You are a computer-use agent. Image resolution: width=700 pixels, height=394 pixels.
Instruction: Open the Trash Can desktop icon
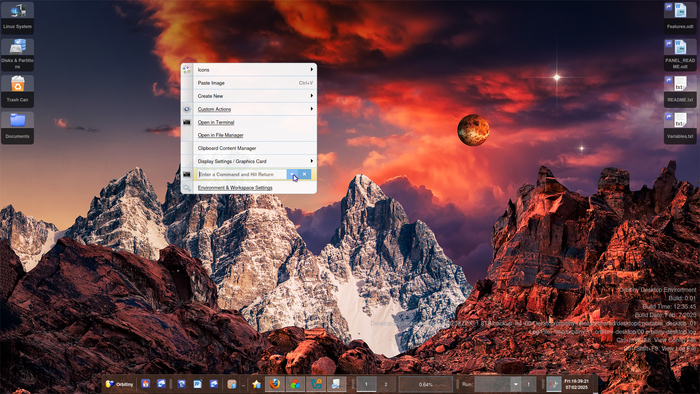[x=17, y=91]
